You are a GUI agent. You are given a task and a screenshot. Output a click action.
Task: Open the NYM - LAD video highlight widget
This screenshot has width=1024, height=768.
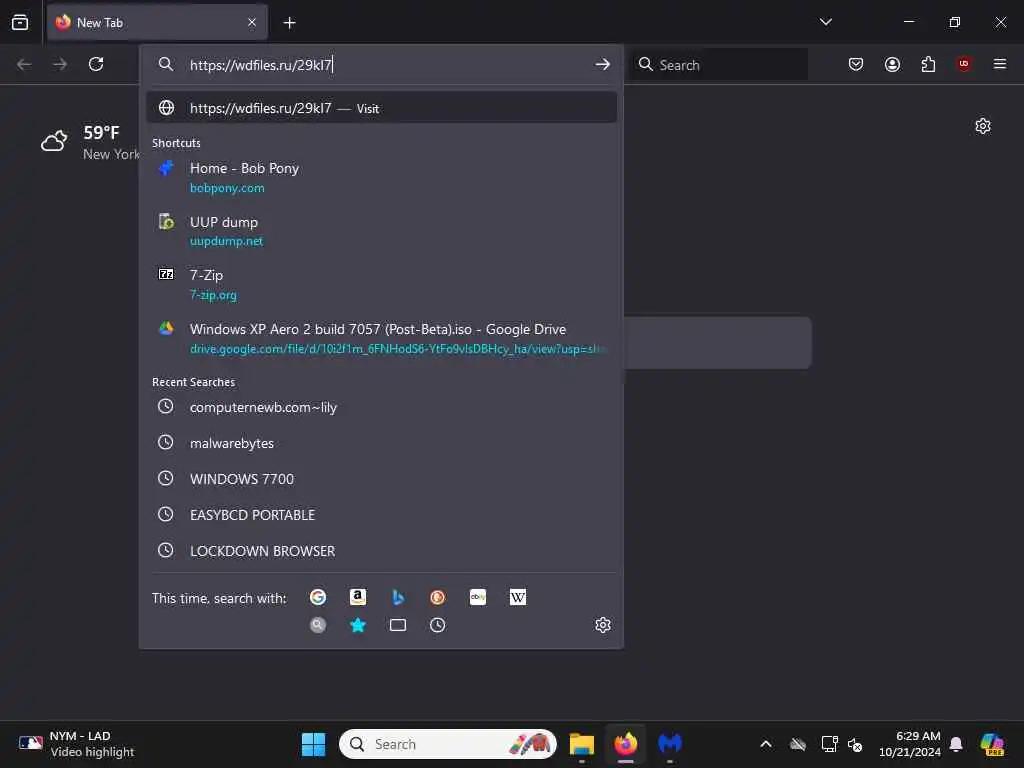tap(77, 744)
